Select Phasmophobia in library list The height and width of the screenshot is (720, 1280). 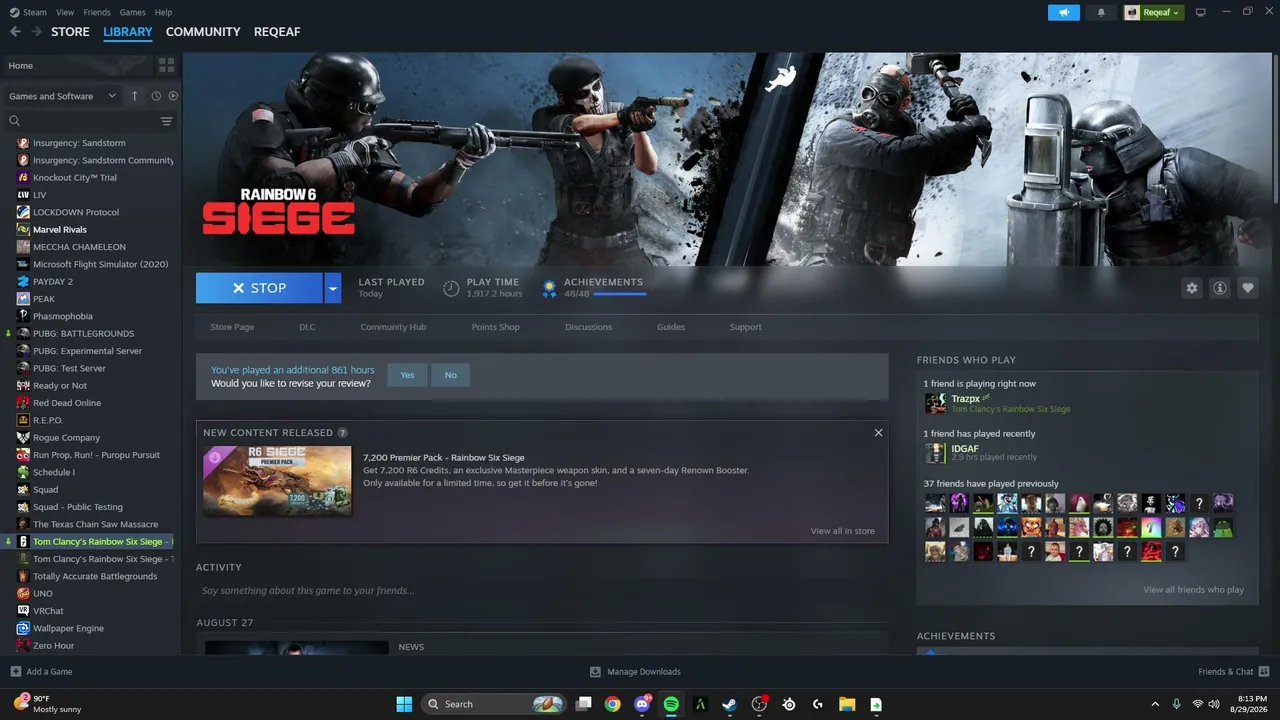point(63,316)
